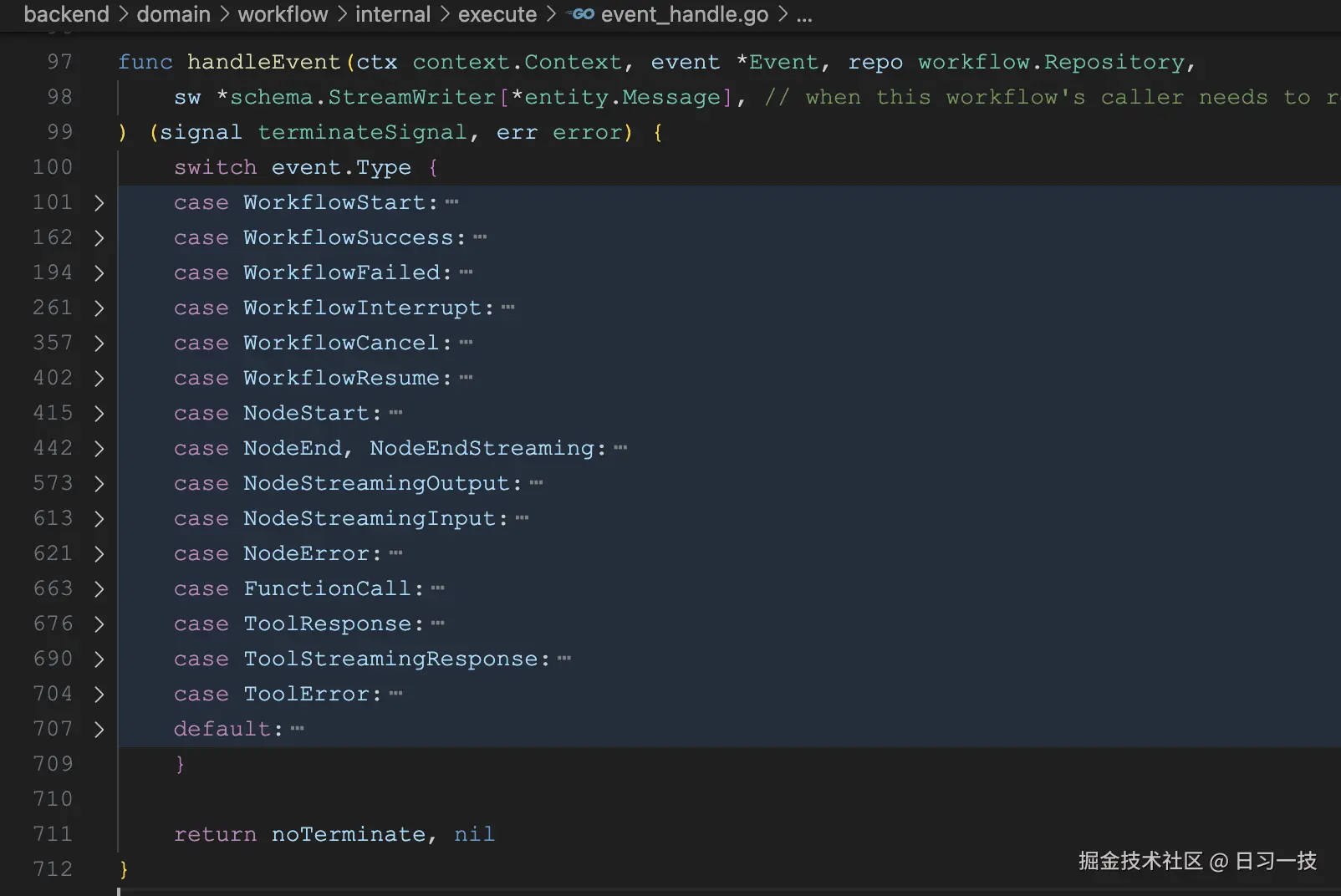
Task: Unfold the ToolResponse case at line 676
Action: coord(99,624)
